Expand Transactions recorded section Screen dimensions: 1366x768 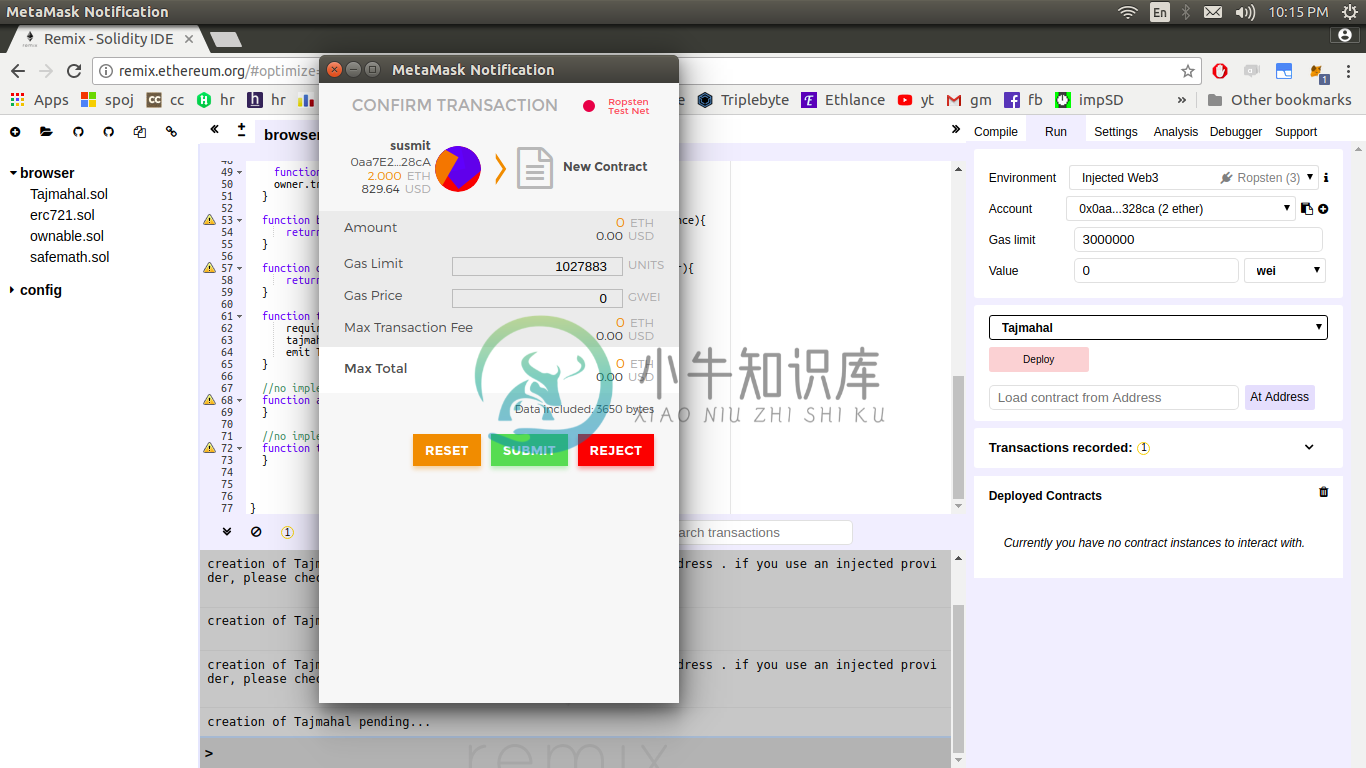click(1309, 447)
